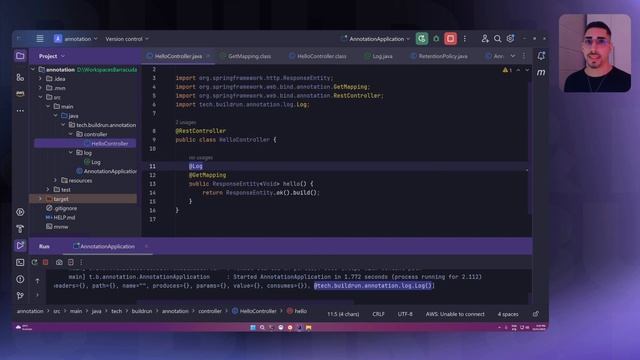Expand the target folder

coord(40,199)
